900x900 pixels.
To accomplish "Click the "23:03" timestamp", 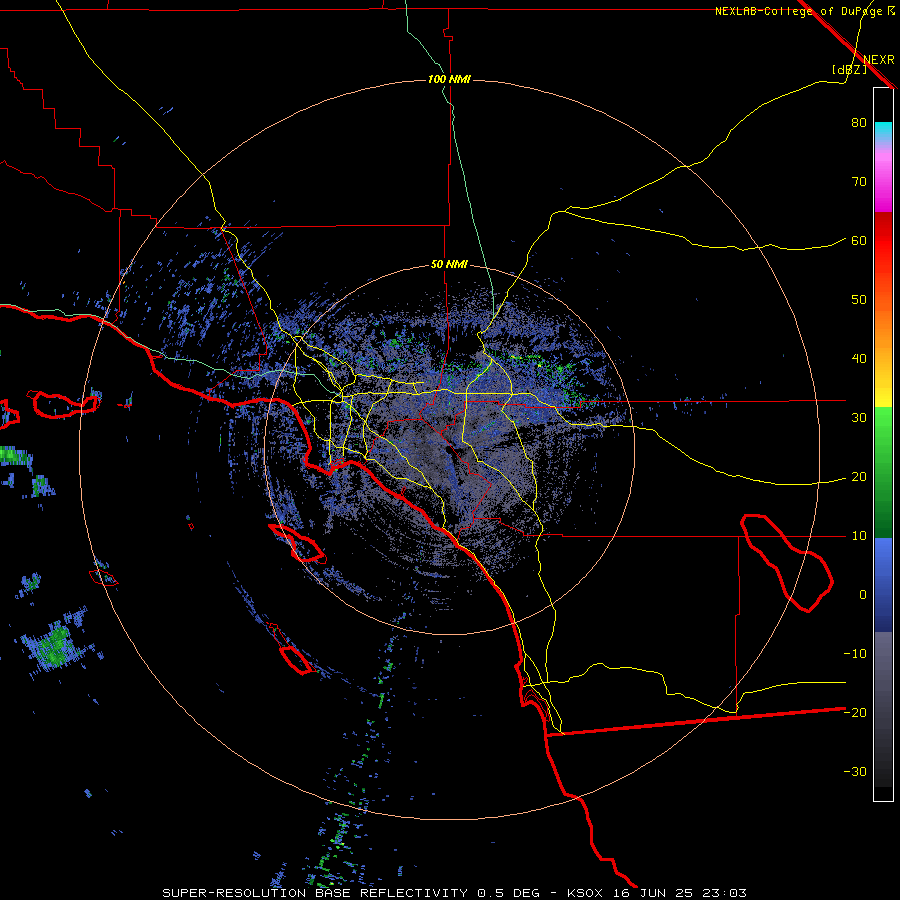I will 724,893.
